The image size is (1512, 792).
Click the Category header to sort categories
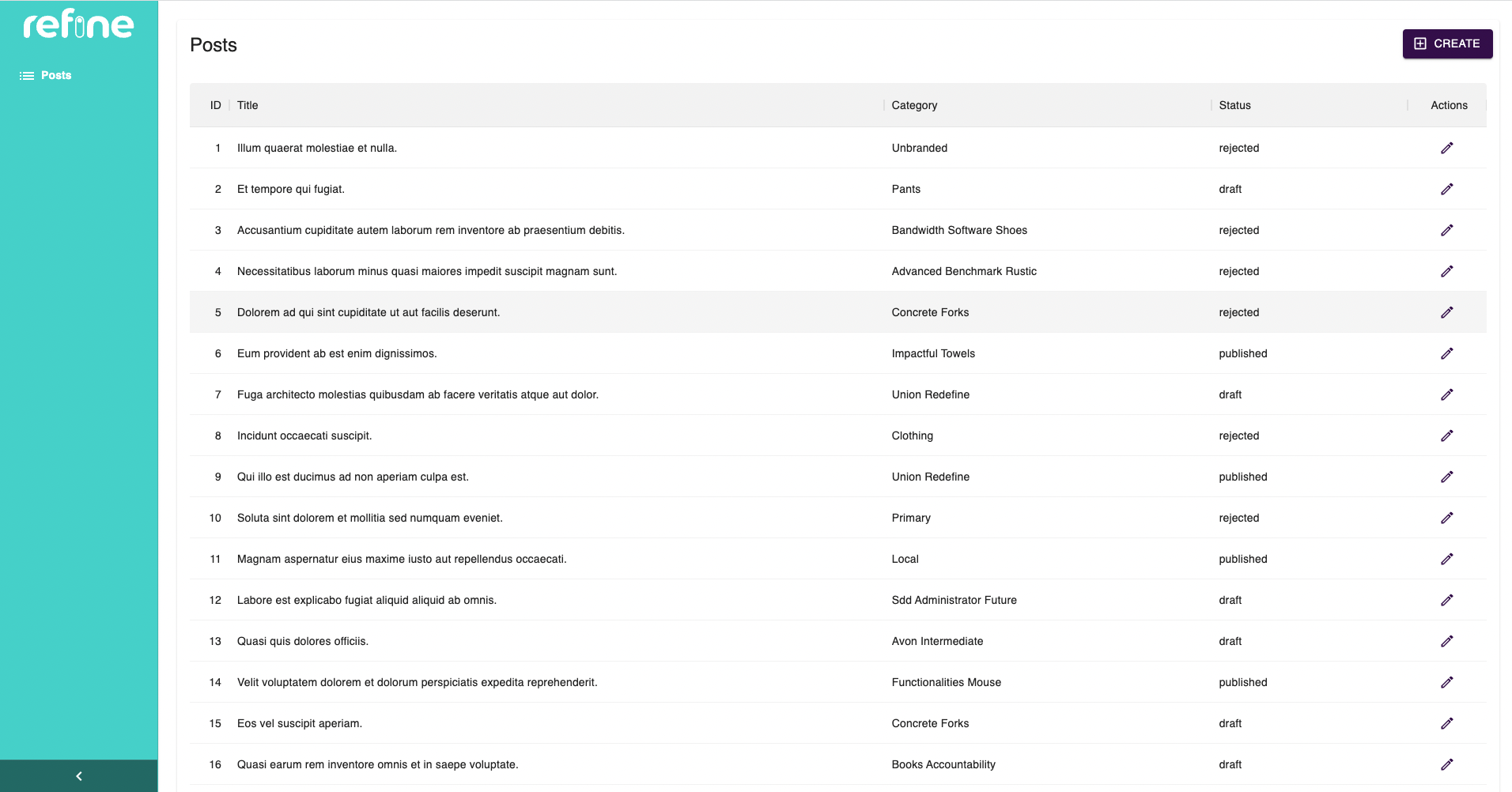(914, 105)
